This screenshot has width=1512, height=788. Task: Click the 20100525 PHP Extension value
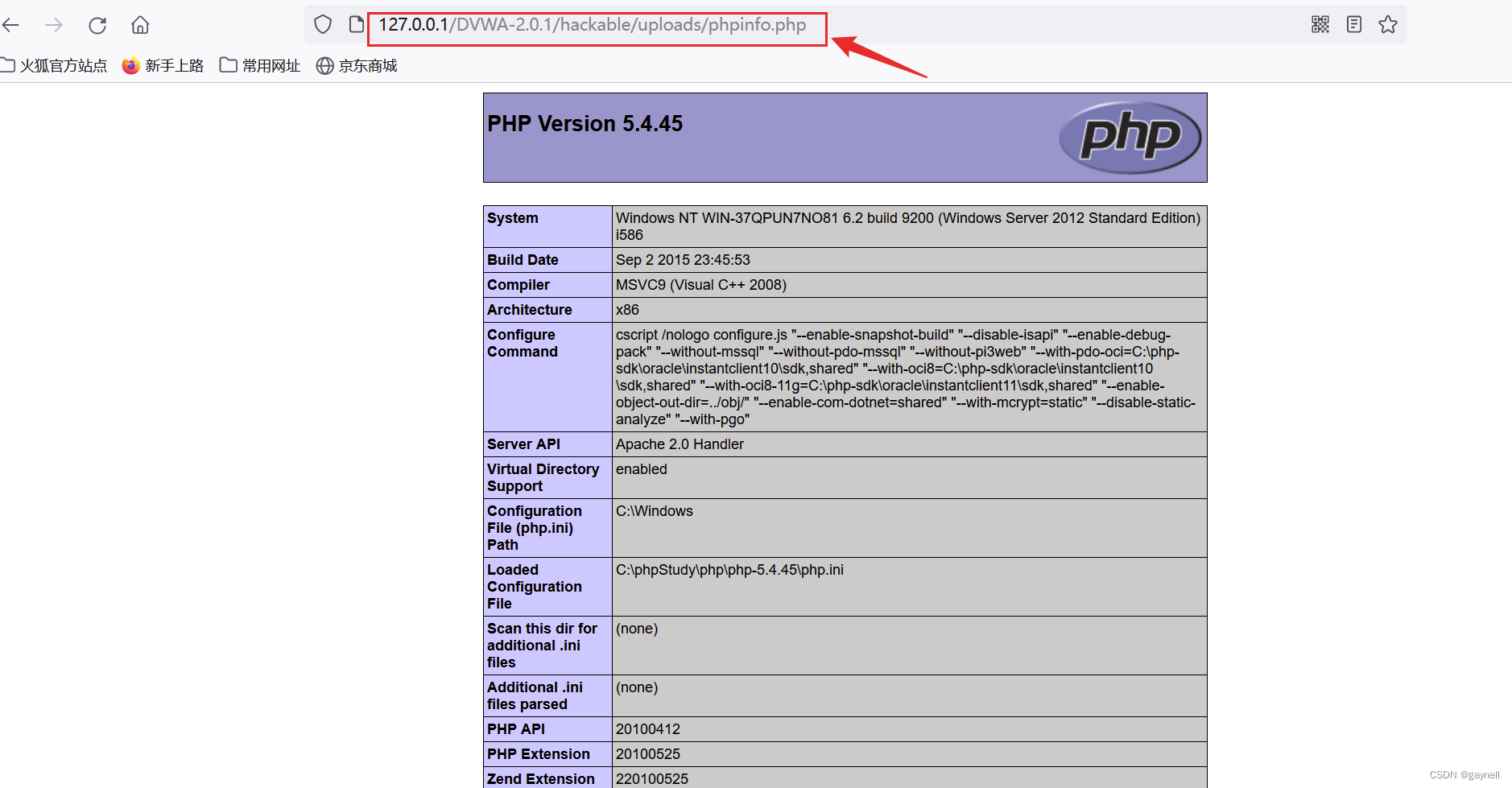coord(648,754)
